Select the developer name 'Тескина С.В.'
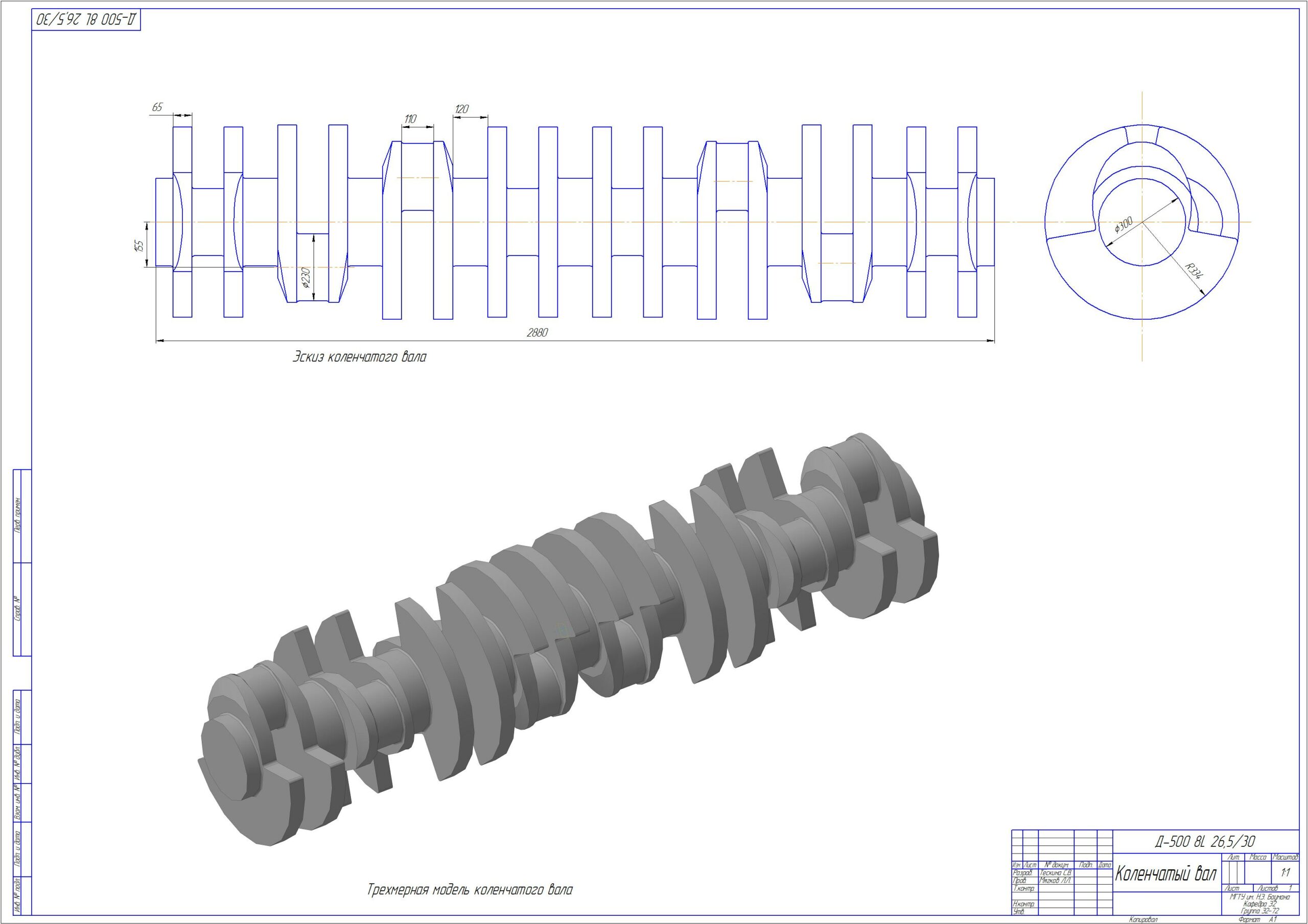 coord(1056,873)
